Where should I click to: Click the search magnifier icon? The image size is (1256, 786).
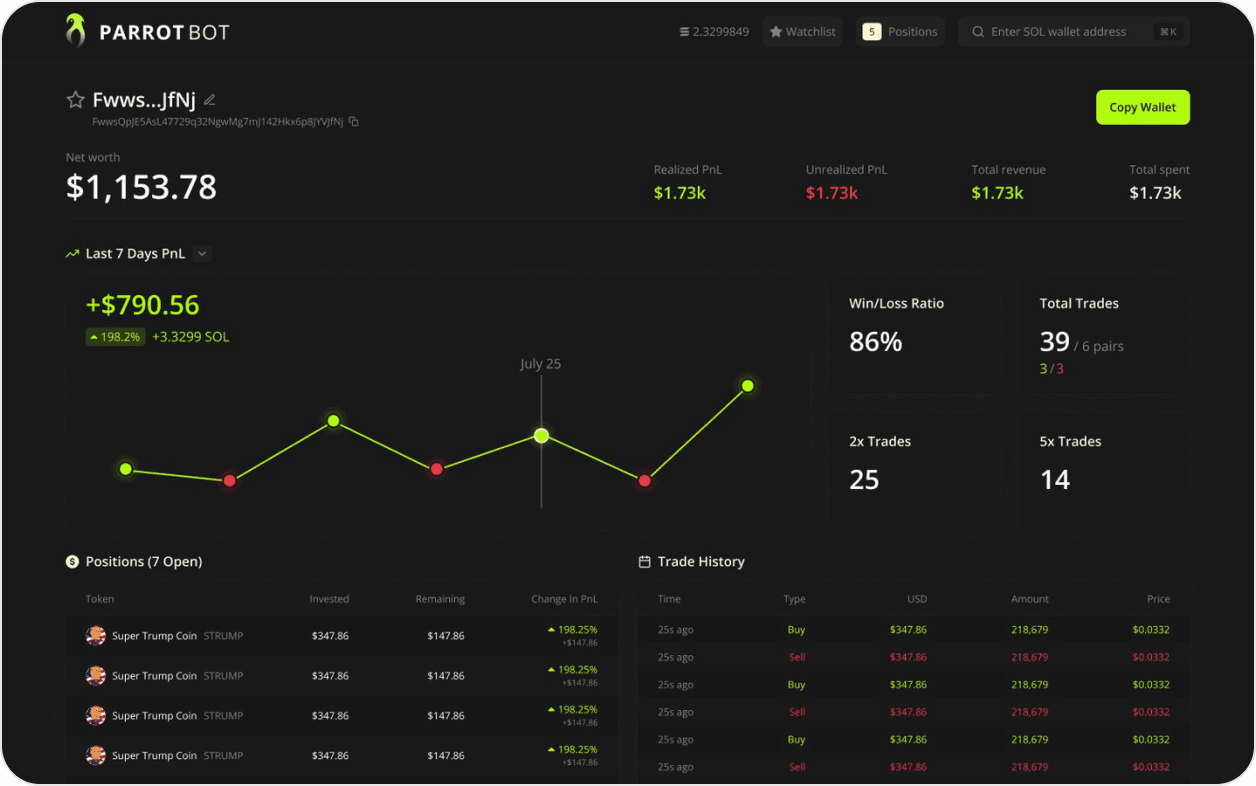978,32
